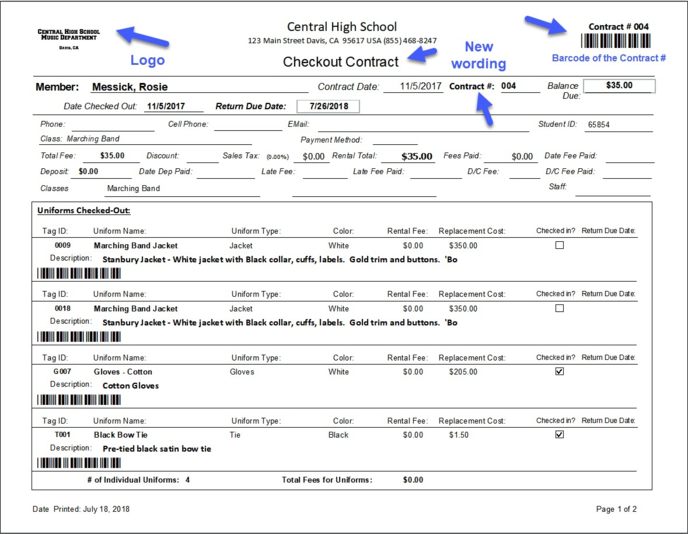688x534 pixels.
Task: Tick the Checked in box for tag 0018
Action: click(x=559, y=309)
